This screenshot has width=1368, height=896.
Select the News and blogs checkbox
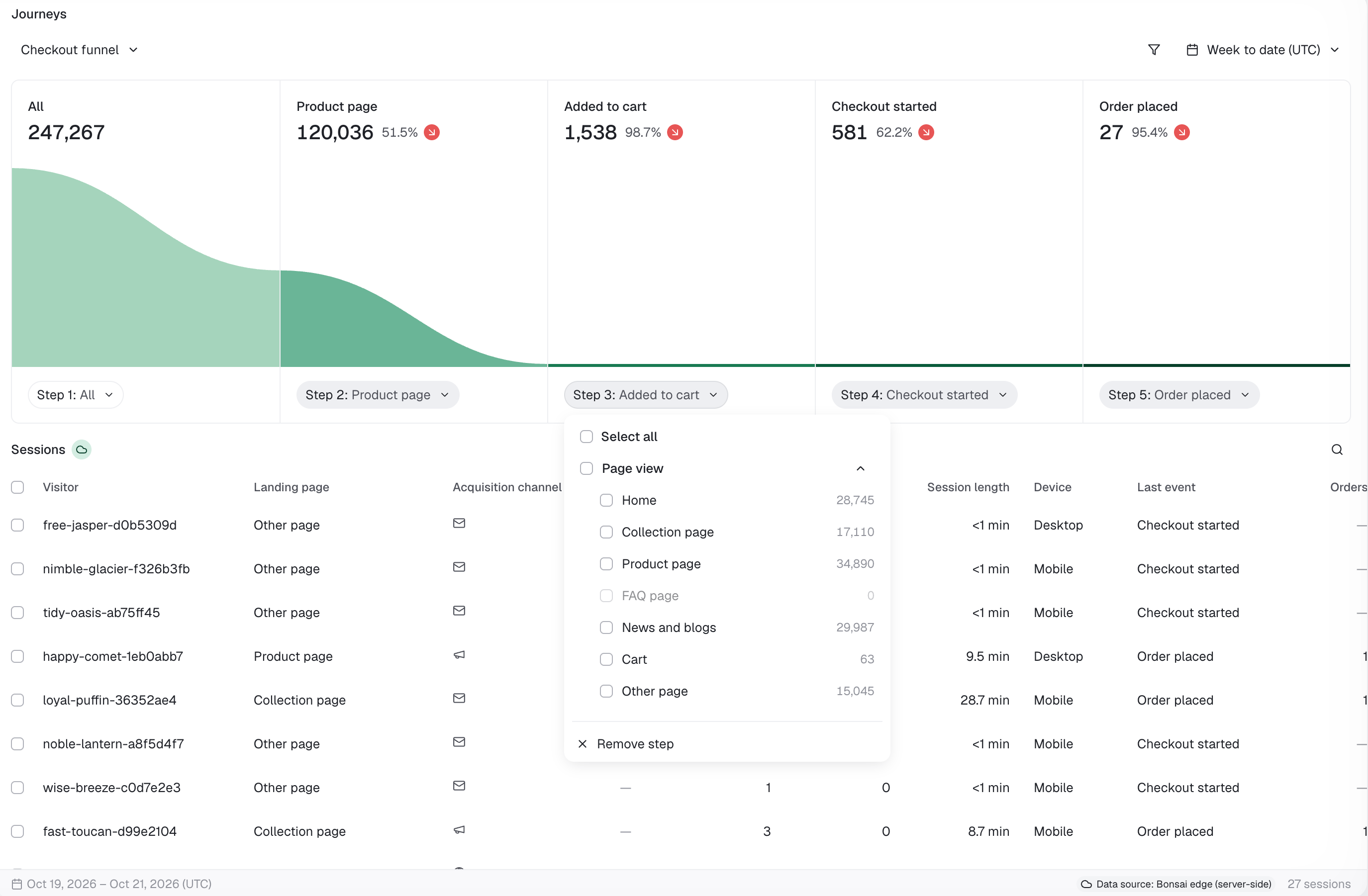(606, 628)
